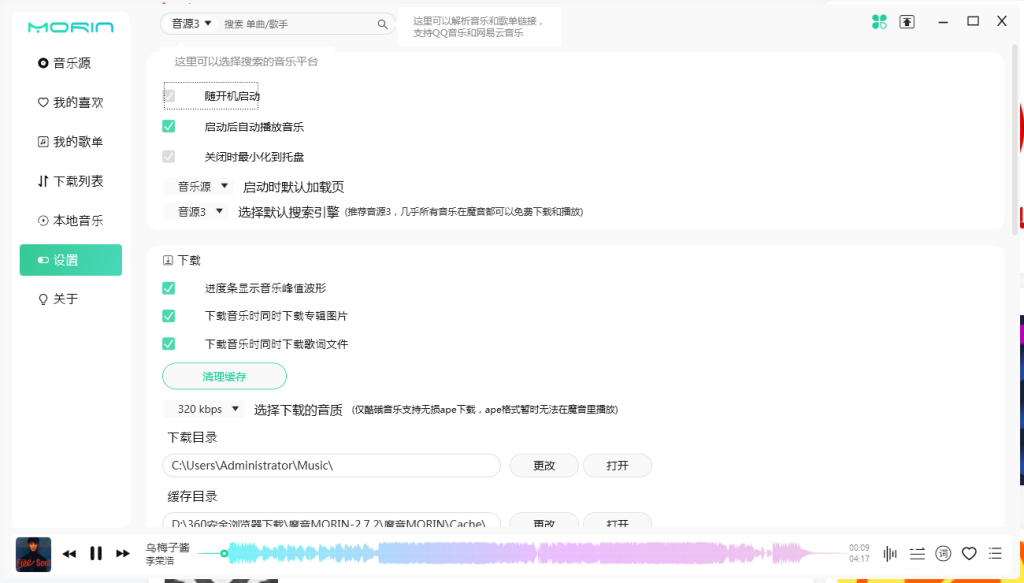Toggle the lyrics 词 icon in player bar
The height and width of the screenshot is (583, 1024).
941,553
